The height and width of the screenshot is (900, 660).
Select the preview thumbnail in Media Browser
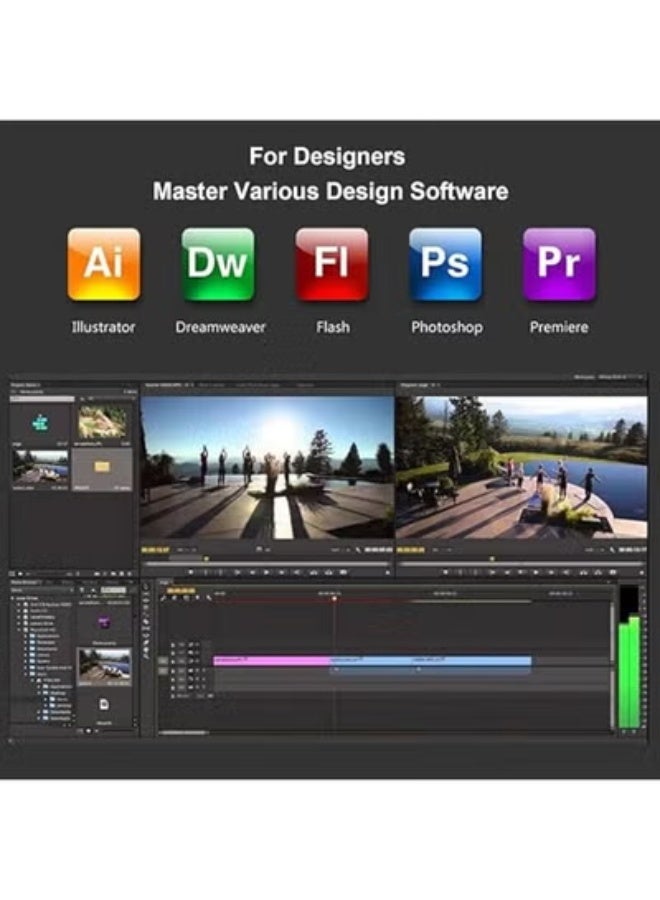(x=104, y=664)
